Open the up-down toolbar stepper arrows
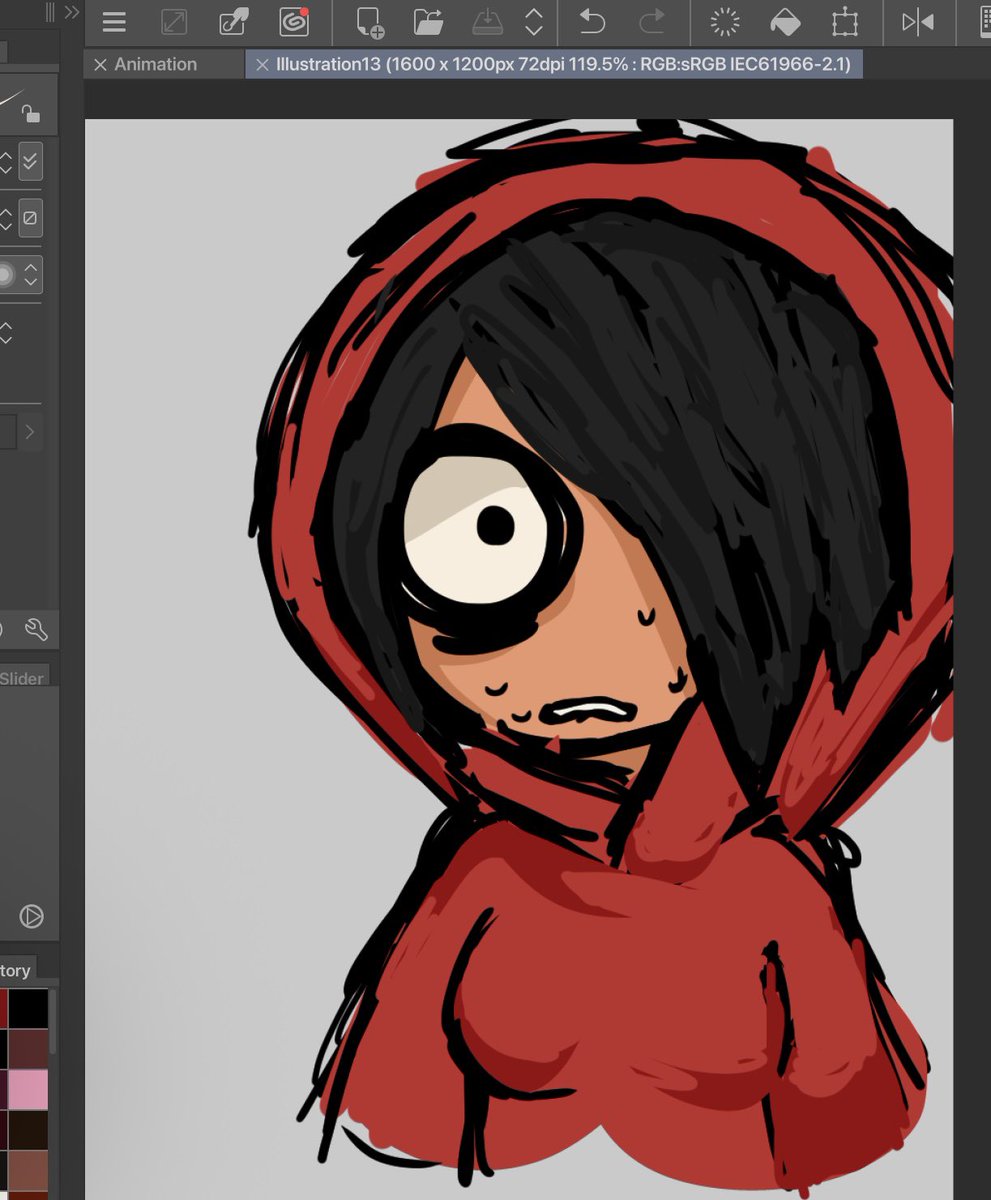This screenshot has height=1200, width=991. [x=534, y=21]
